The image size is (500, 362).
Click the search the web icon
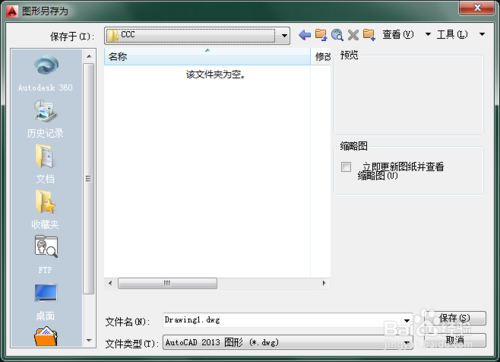coord(337,35)
